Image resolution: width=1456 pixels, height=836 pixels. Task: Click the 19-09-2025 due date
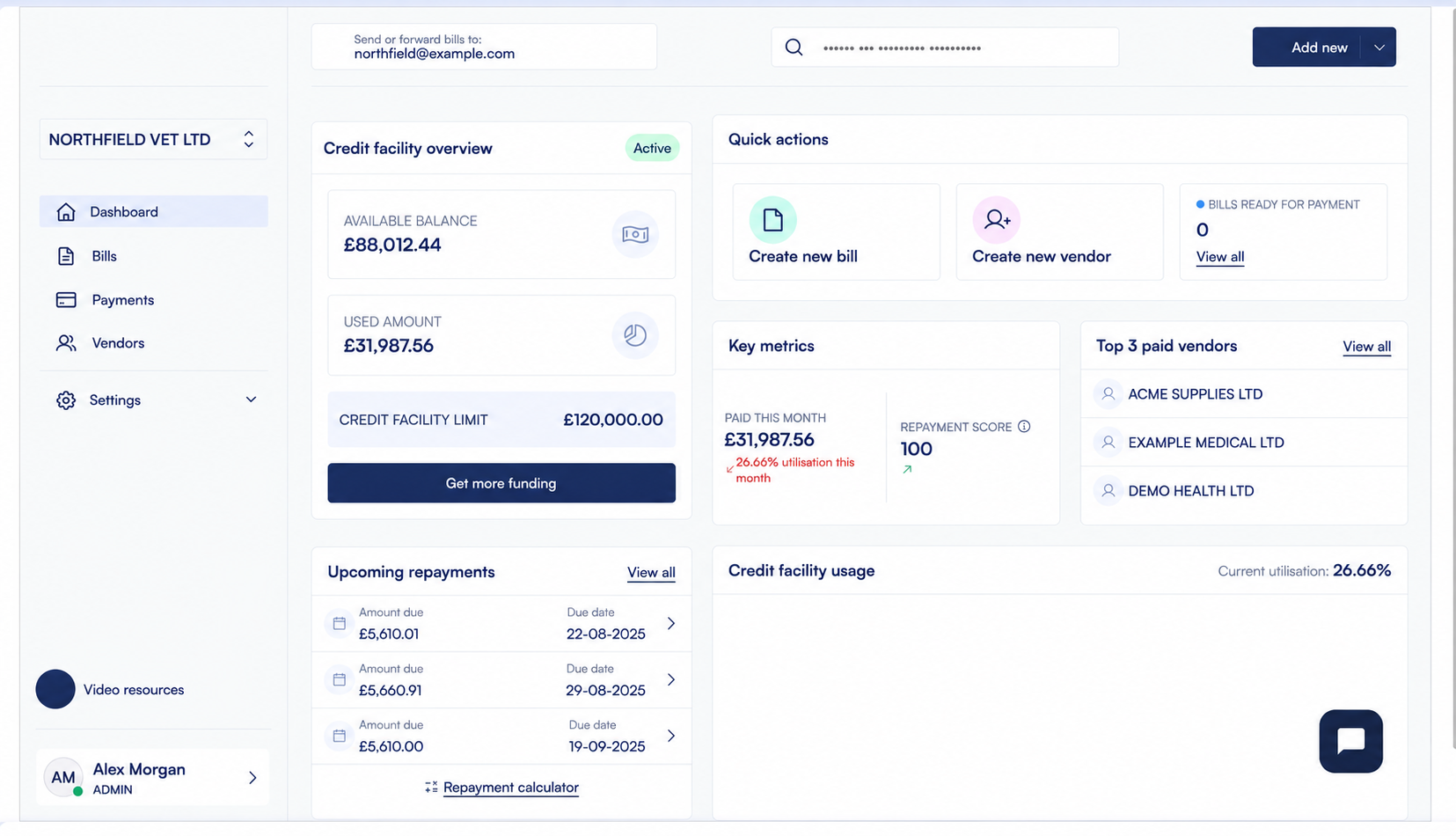[607, 746]
